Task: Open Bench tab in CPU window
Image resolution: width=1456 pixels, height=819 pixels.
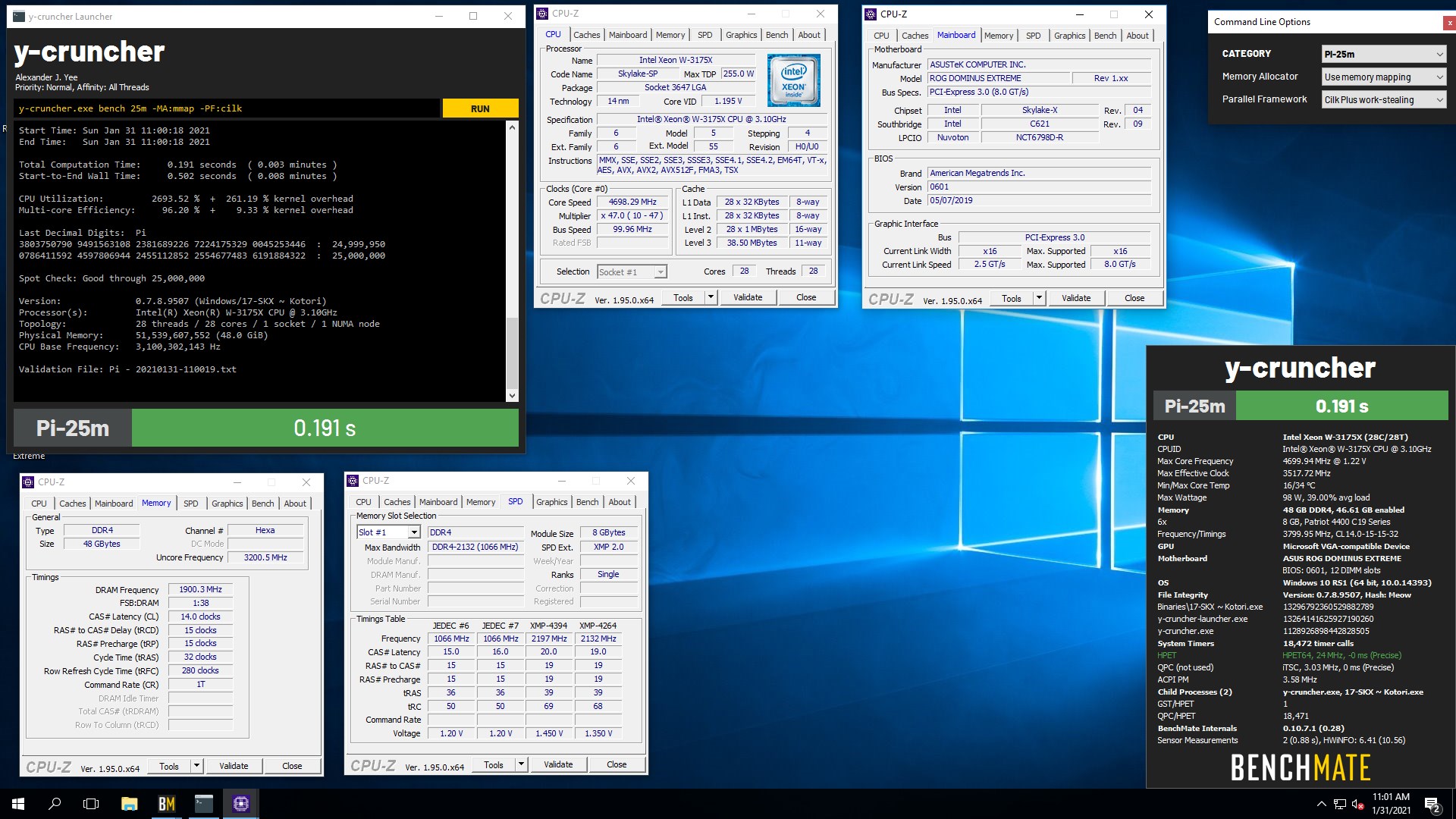Action: click(777, 35)
